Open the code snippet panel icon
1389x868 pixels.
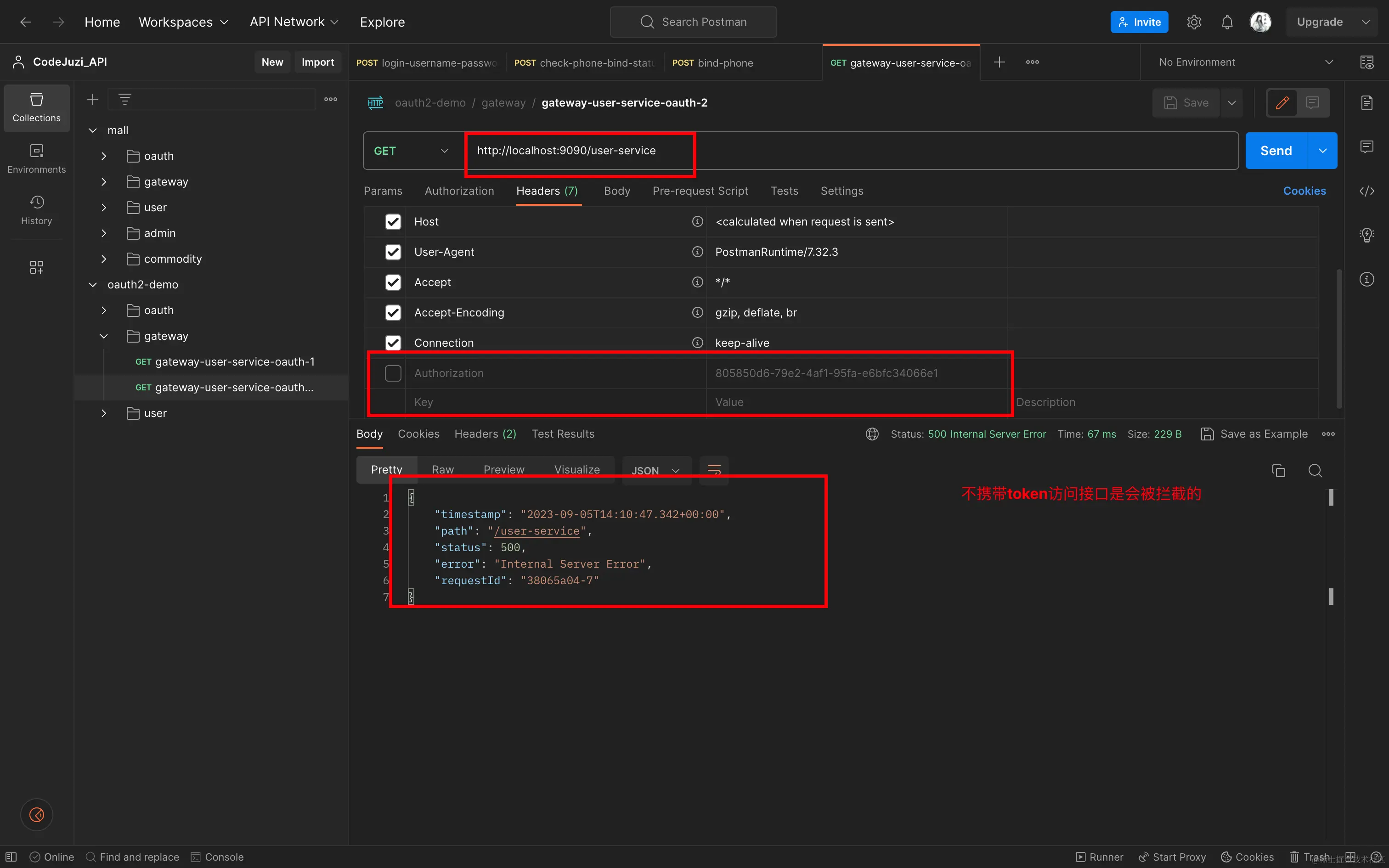(1366, 191)
